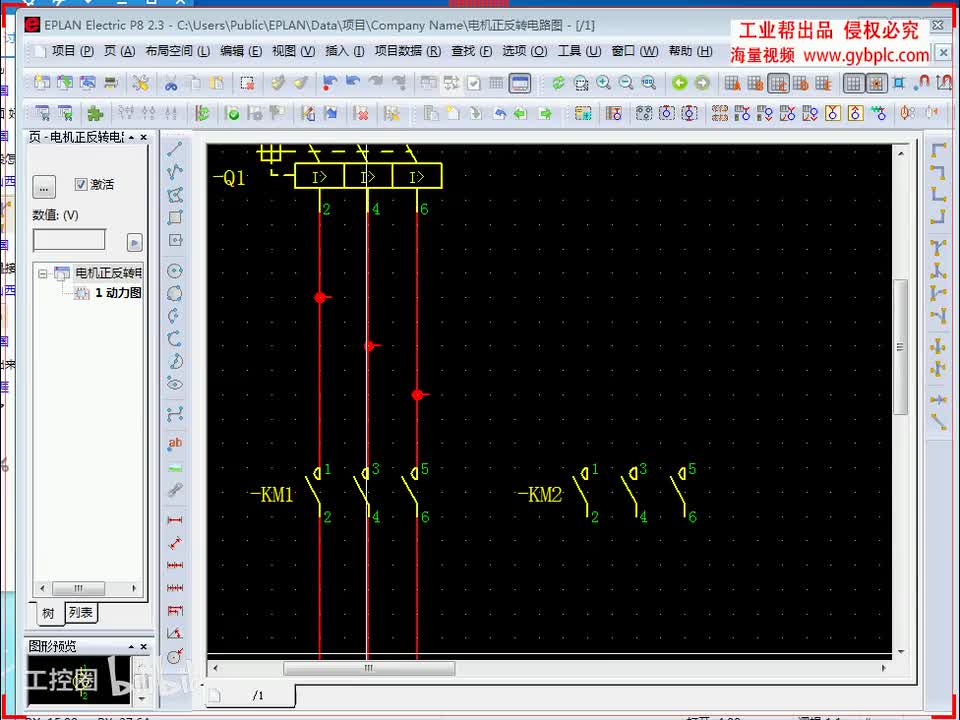Click the -Q1 label in drawing

(229, 178)
